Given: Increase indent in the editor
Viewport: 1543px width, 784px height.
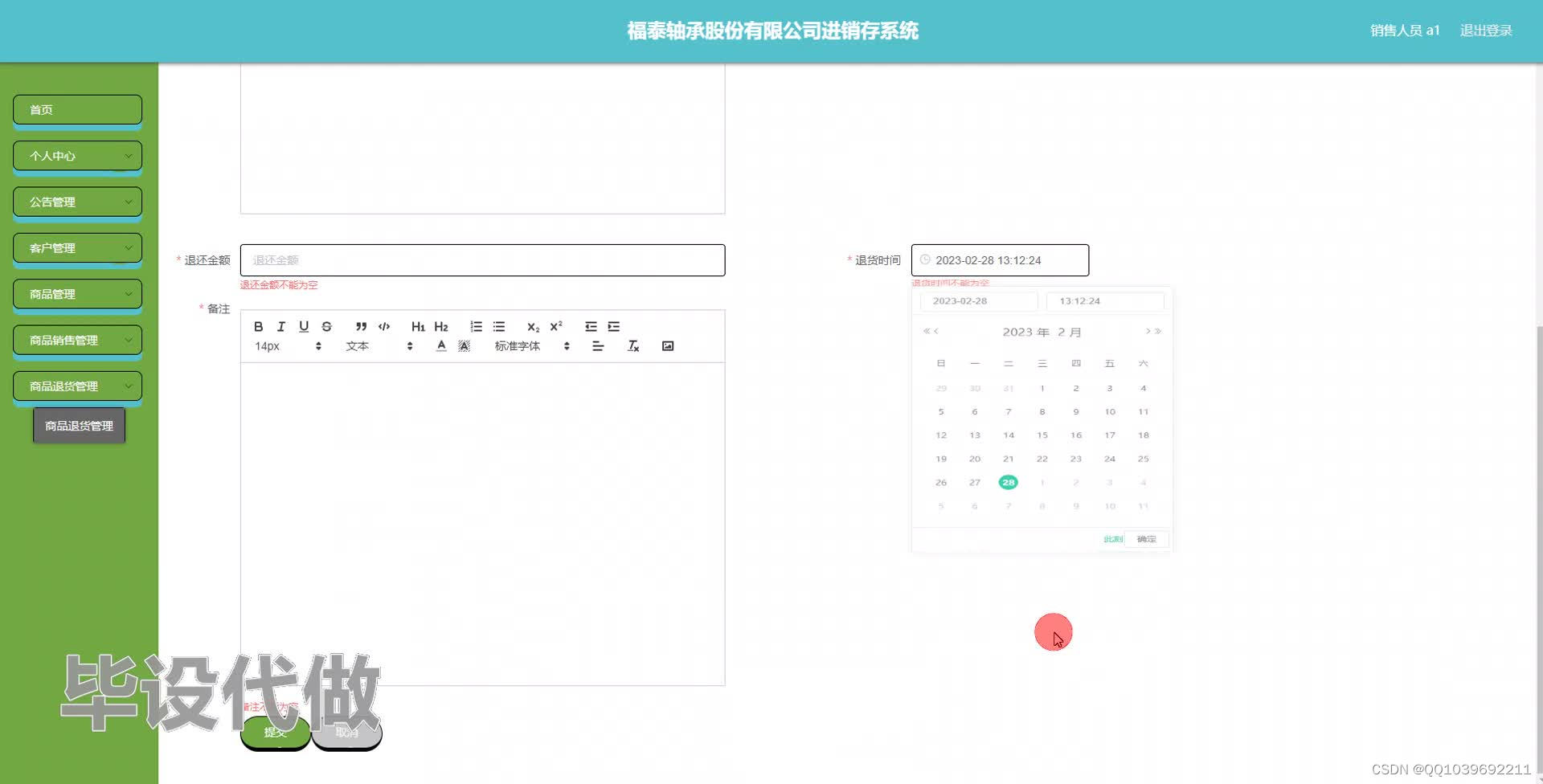Looking at the screenshot, I should (x=614, y=326).
